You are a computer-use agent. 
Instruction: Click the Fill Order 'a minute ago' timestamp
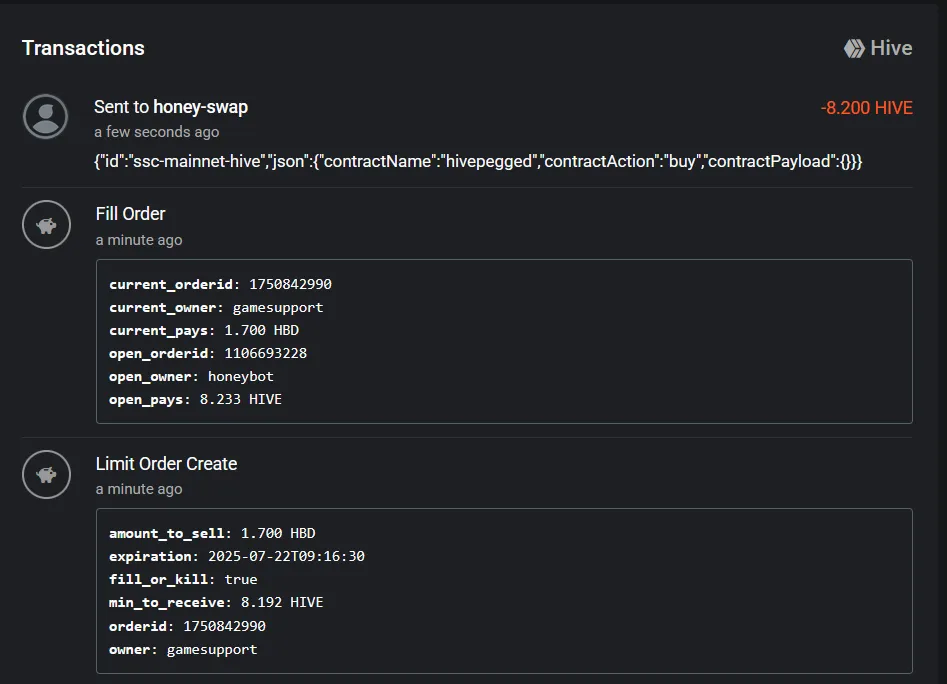(x=139, y=240)
